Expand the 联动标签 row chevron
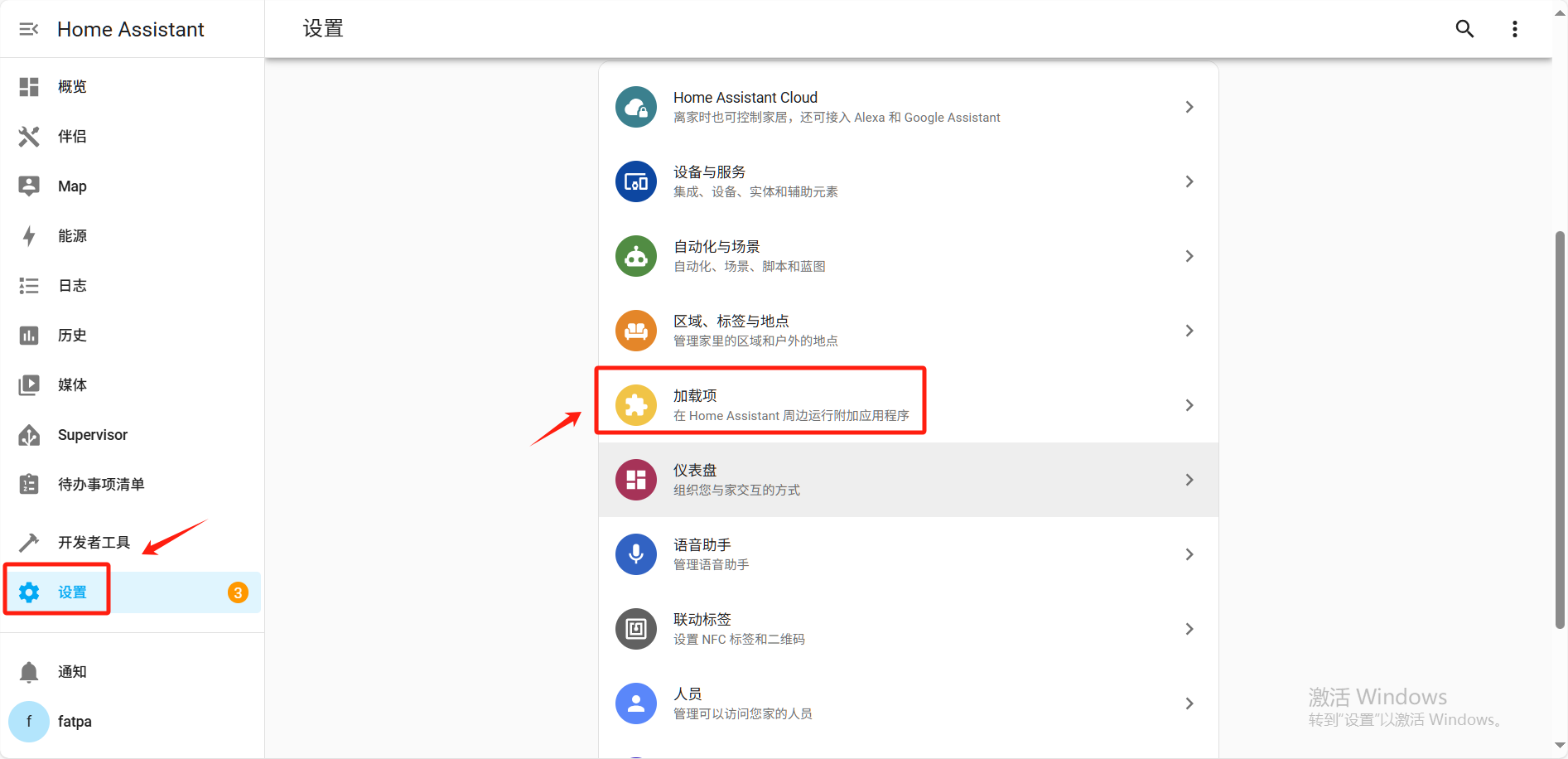The height and width of the screenshot is (759, 1568). point(1189,629)
